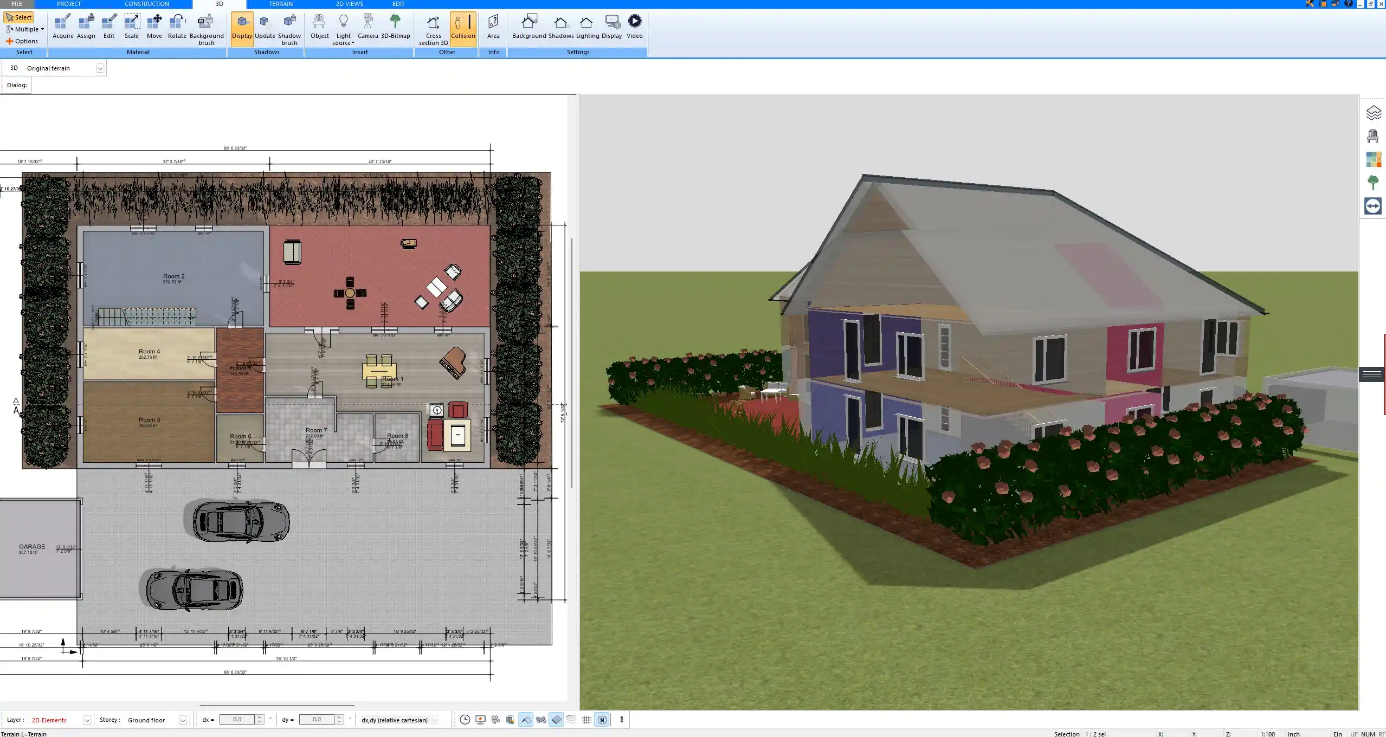Choose the Background brush tool
The height and width of the screenshot is (737, 1386).
[207, 29]
